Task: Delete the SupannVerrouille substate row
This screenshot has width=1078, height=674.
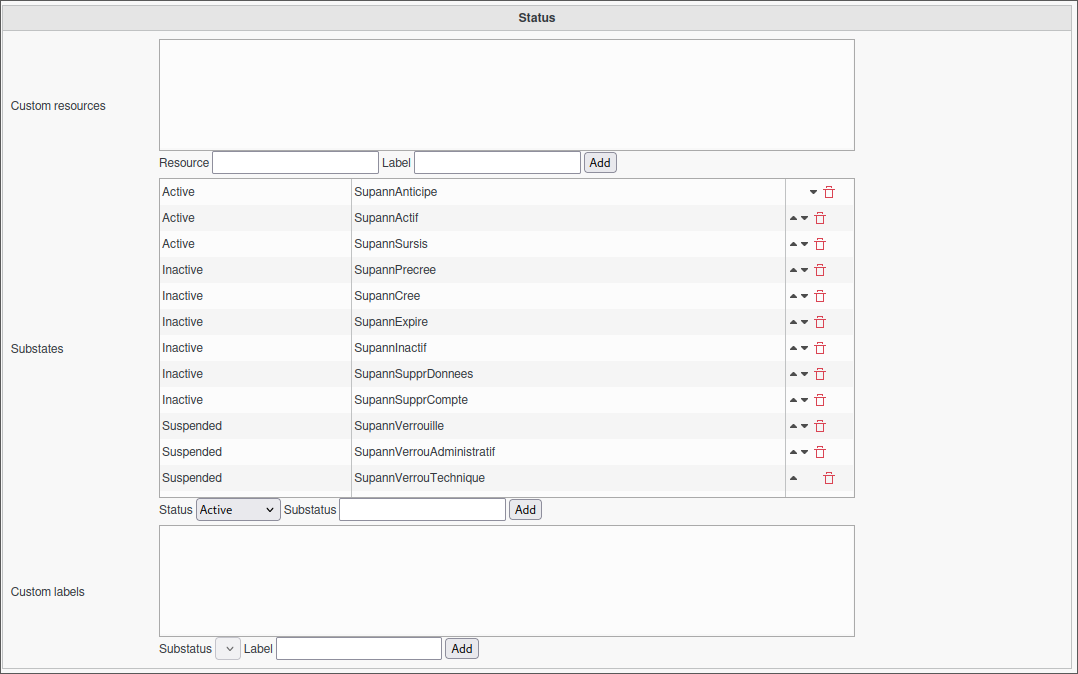Action: 820,426
